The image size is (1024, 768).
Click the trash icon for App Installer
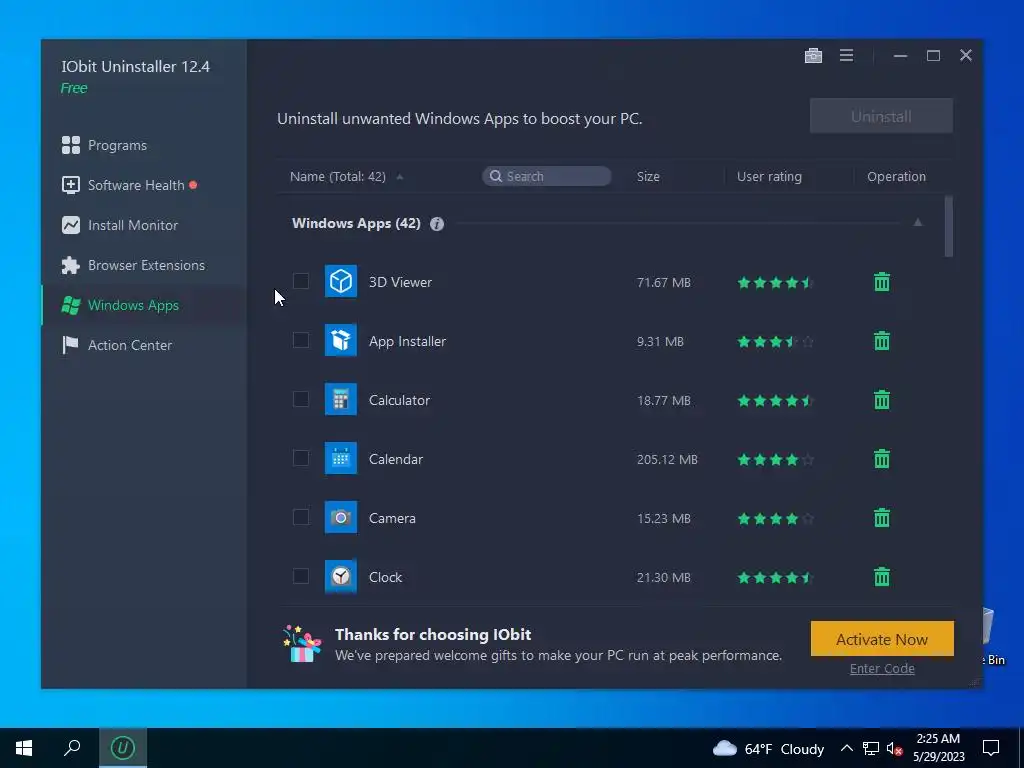[882, 341]
